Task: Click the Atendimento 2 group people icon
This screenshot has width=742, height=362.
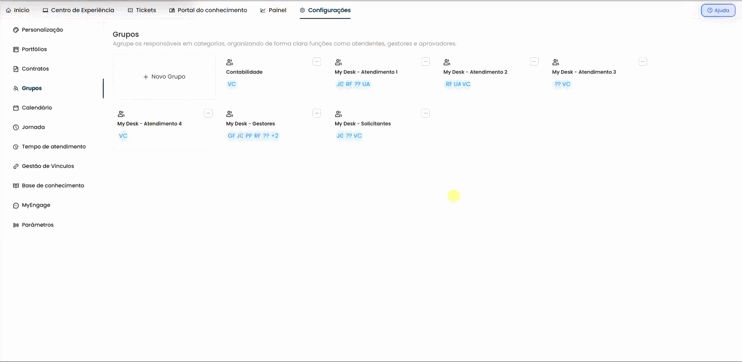Action: [447, 62]
